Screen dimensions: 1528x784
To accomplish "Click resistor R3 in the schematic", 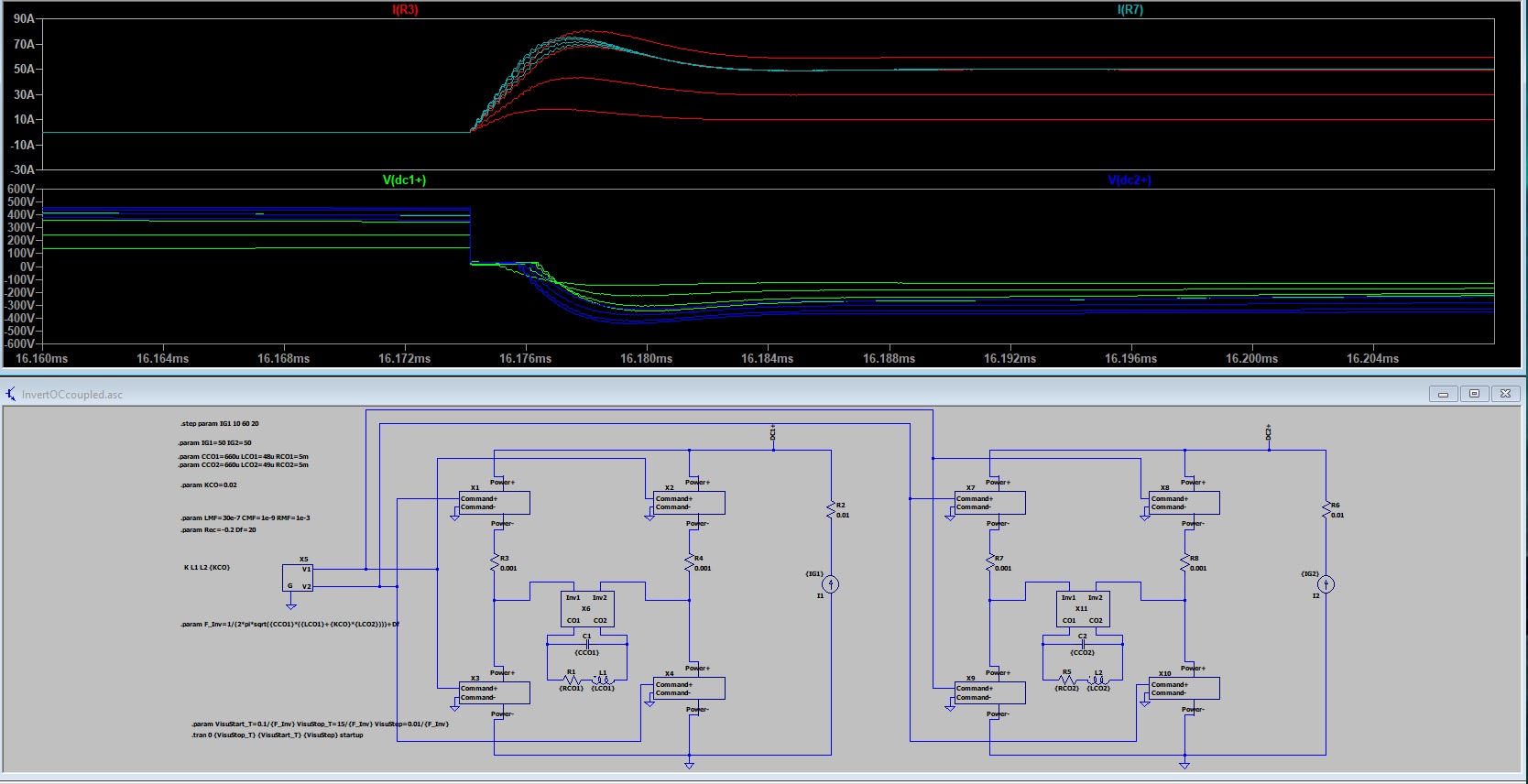I will tap(495, 563).
